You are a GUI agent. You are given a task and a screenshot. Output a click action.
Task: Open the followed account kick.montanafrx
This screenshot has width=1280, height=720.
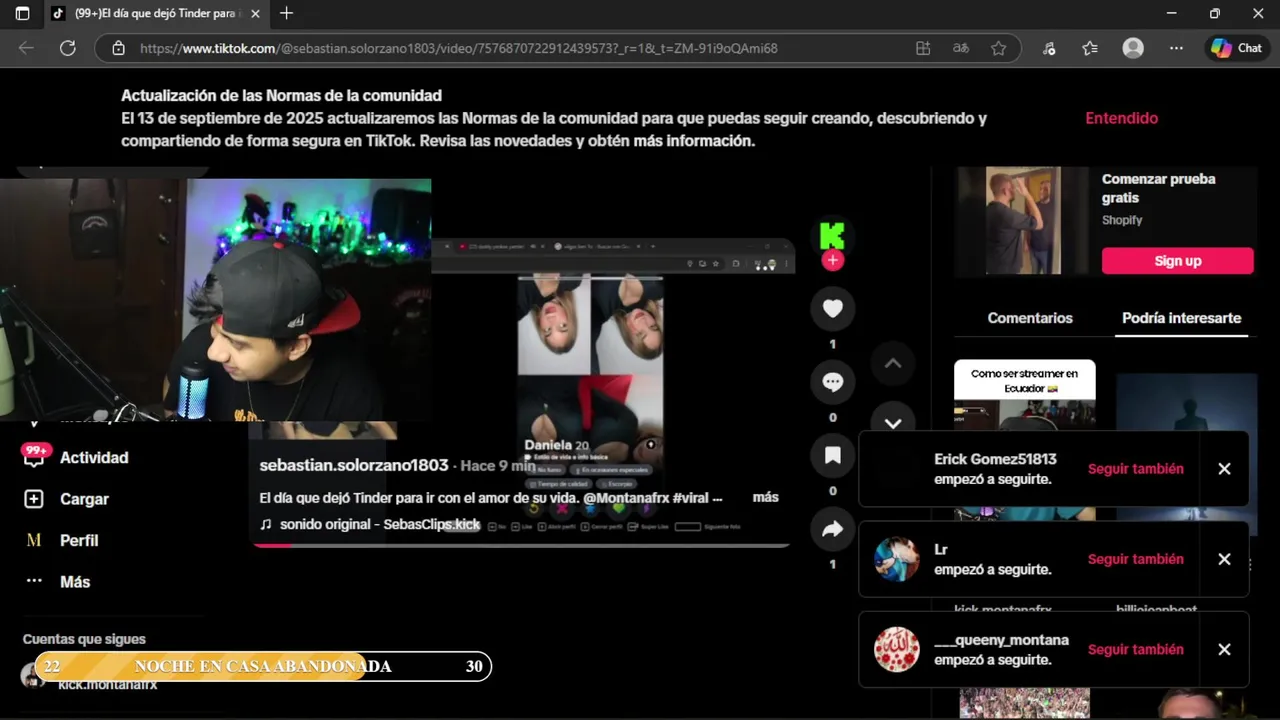pyautogui.click(x=107, y=685)
